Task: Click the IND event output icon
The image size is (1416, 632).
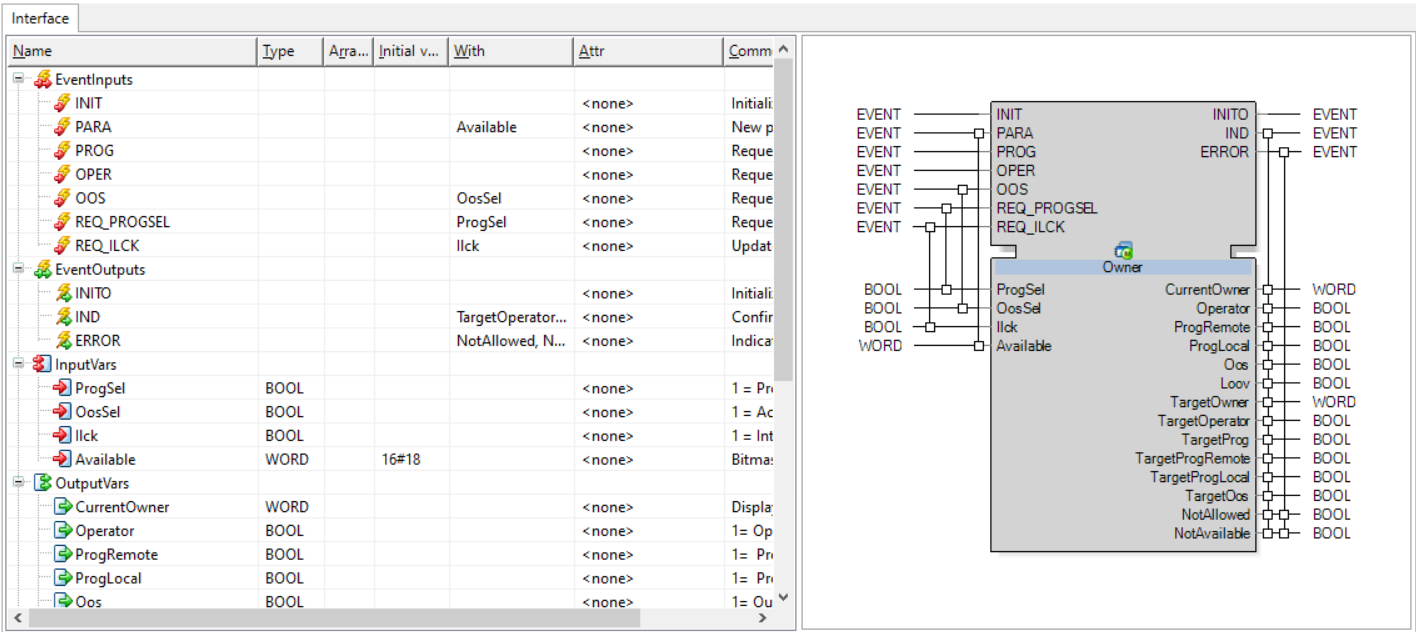Action: 63,317
